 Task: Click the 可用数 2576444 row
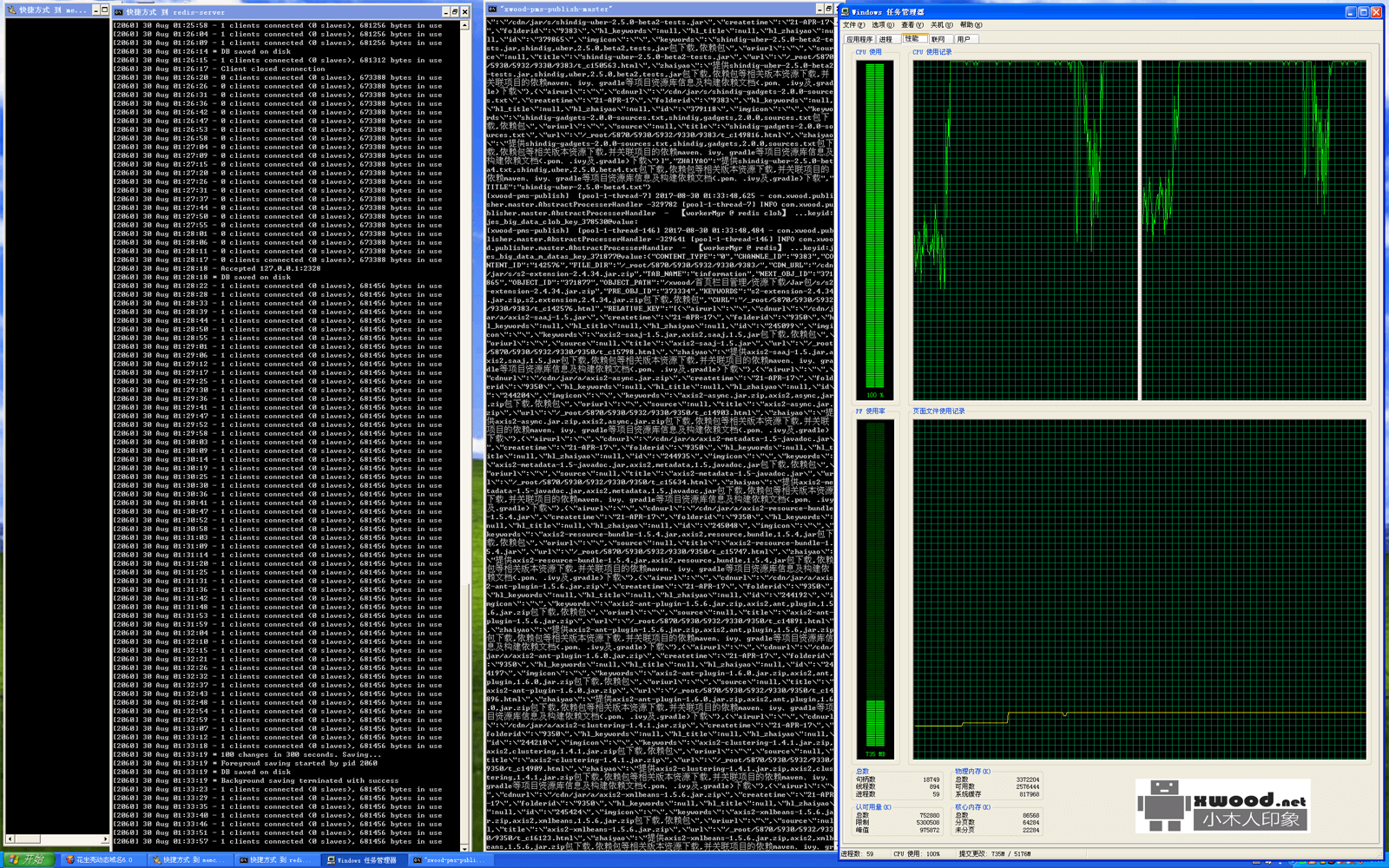tap(997, 787)
